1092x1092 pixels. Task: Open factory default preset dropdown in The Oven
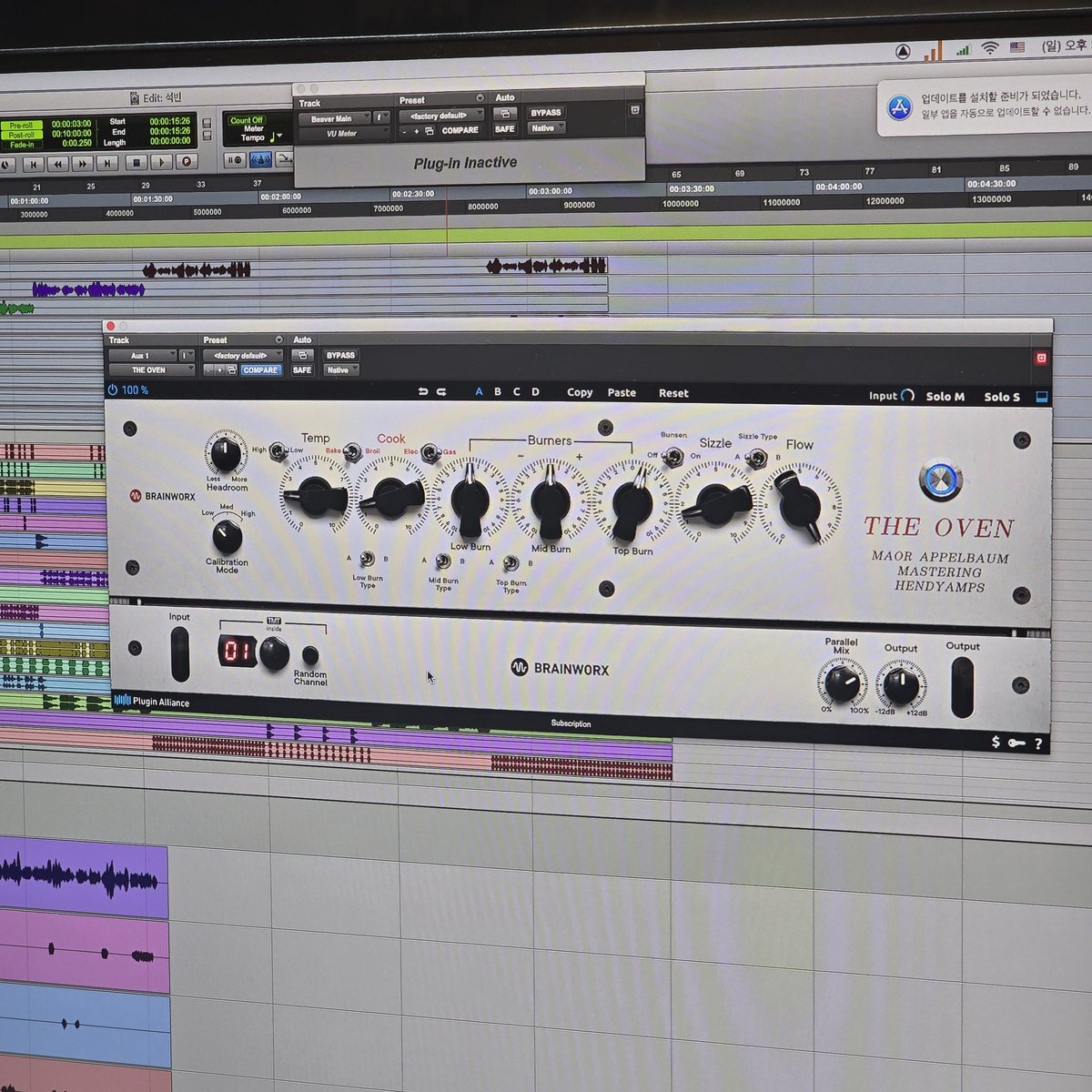[243, 356]
